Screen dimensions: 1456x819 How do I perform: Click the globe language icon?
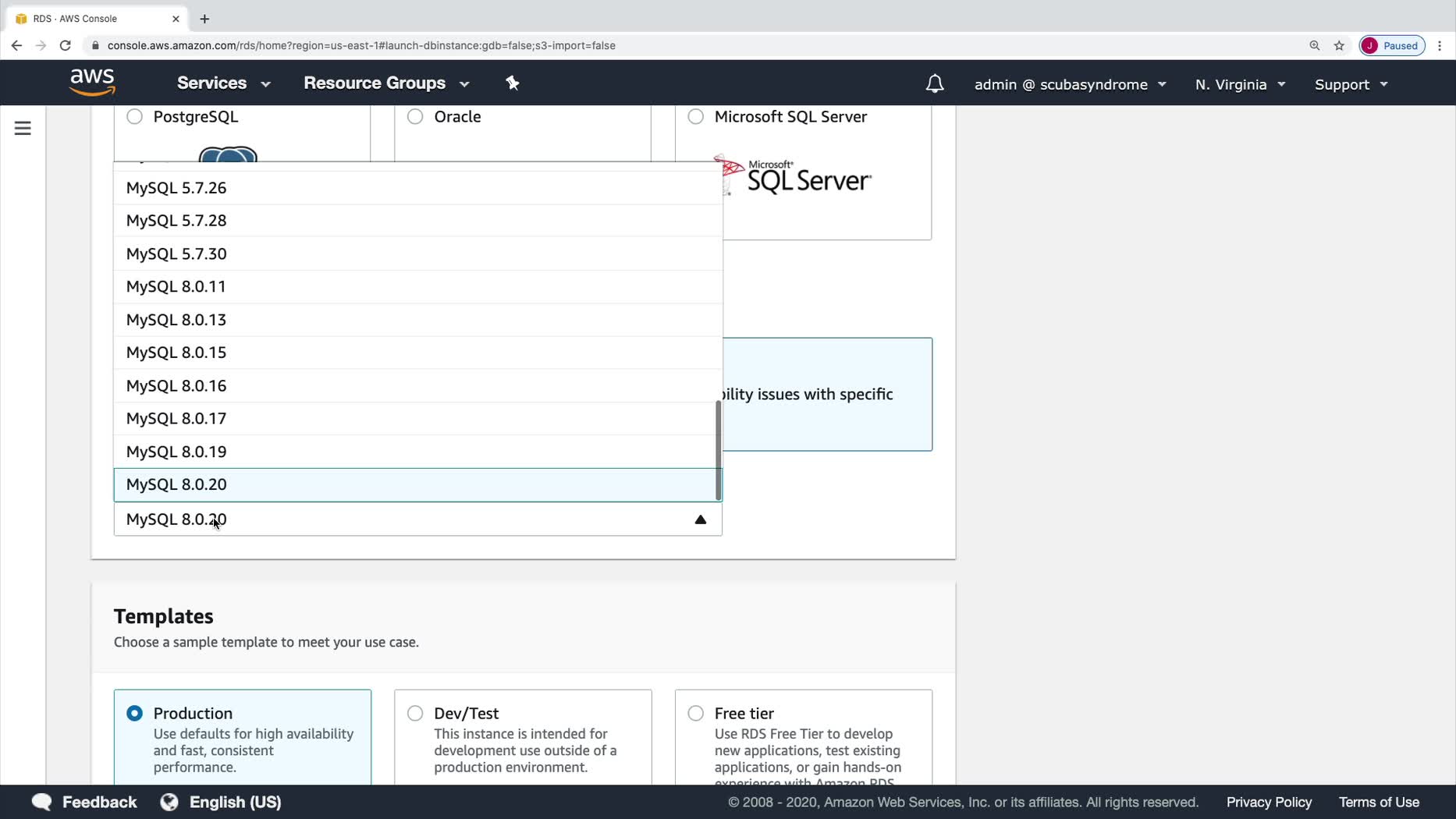click(169, 802)
